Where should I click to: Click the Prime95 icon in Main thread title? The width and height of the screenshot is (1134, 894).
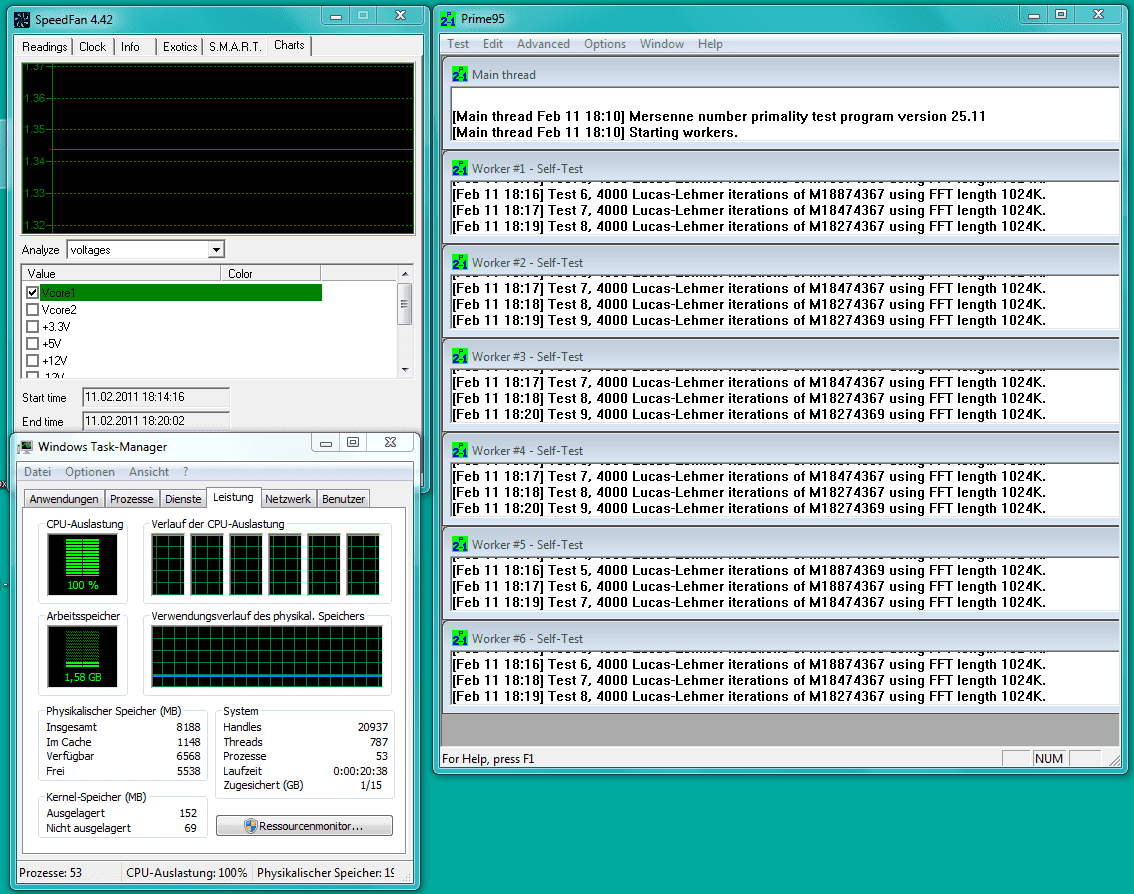pos(459,75)
